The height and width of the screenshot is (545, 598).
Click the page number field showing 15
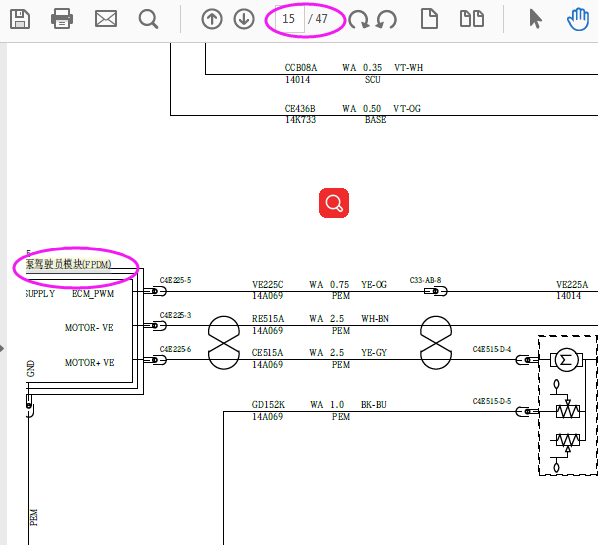click(x=289, y=19)
